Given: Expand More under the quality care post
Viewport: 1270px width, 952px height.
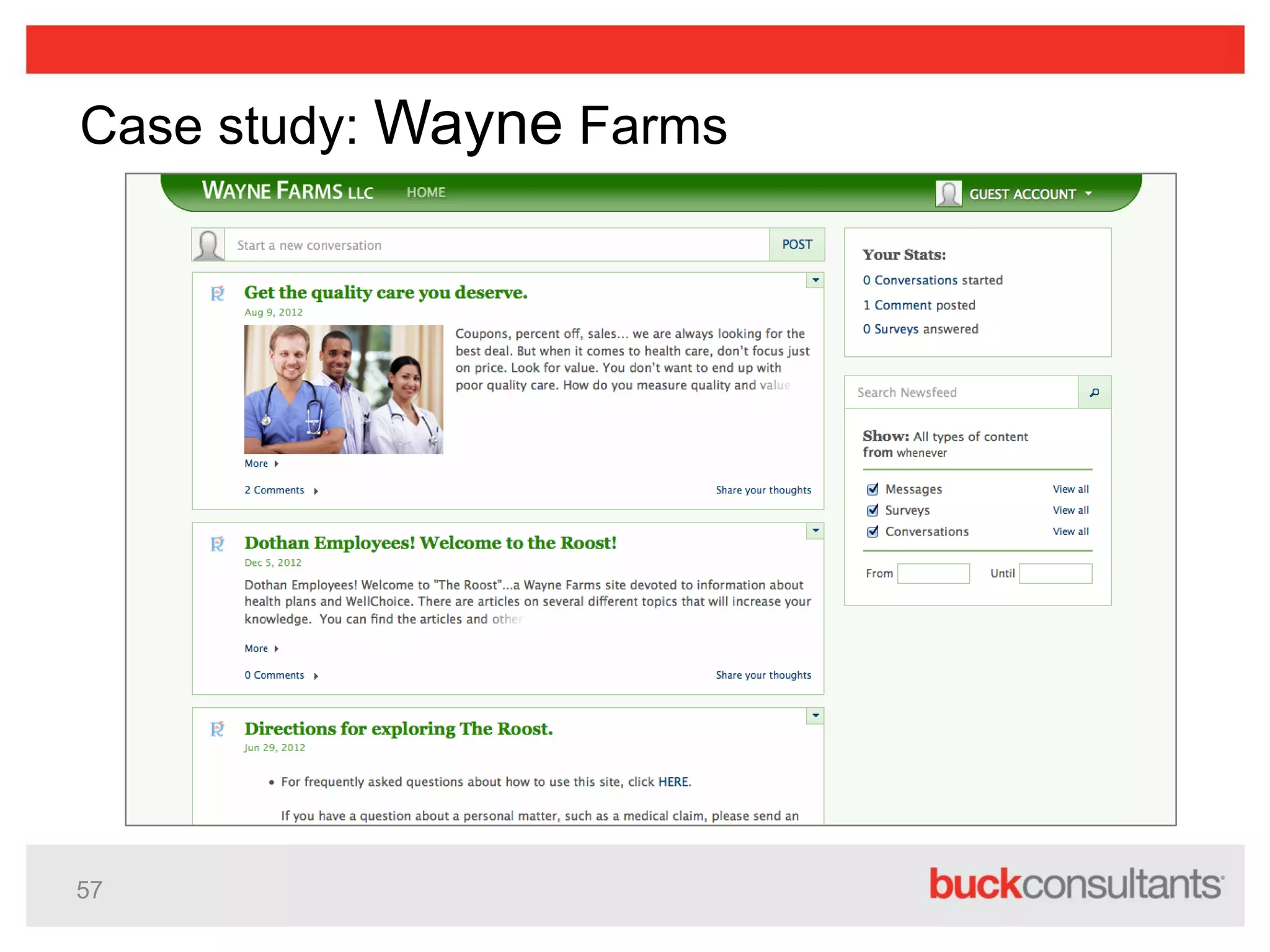Looking at the screenshot, I should tap(261, 464).
